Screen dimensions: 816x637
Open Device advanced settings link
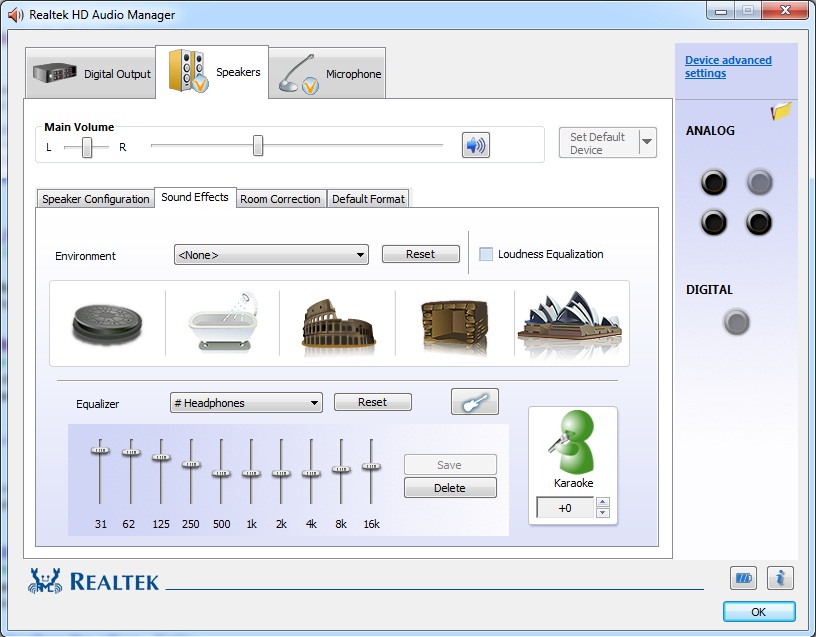point(728,67)
